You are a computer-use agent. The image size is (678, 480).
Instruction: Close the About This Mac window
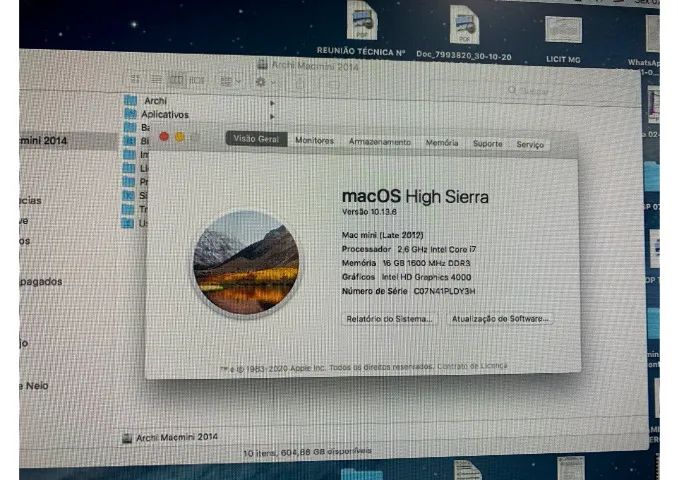point(164,137)
